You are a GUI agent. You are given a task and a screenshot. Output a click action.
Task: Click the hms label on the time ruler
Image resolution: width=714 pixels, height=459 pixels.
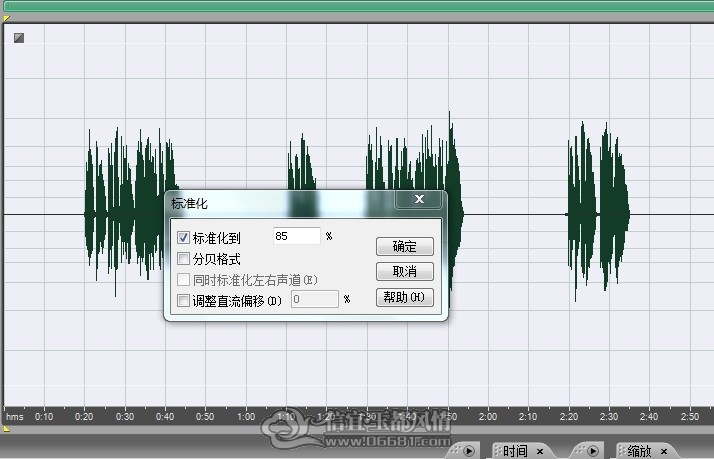coord(15,417)
